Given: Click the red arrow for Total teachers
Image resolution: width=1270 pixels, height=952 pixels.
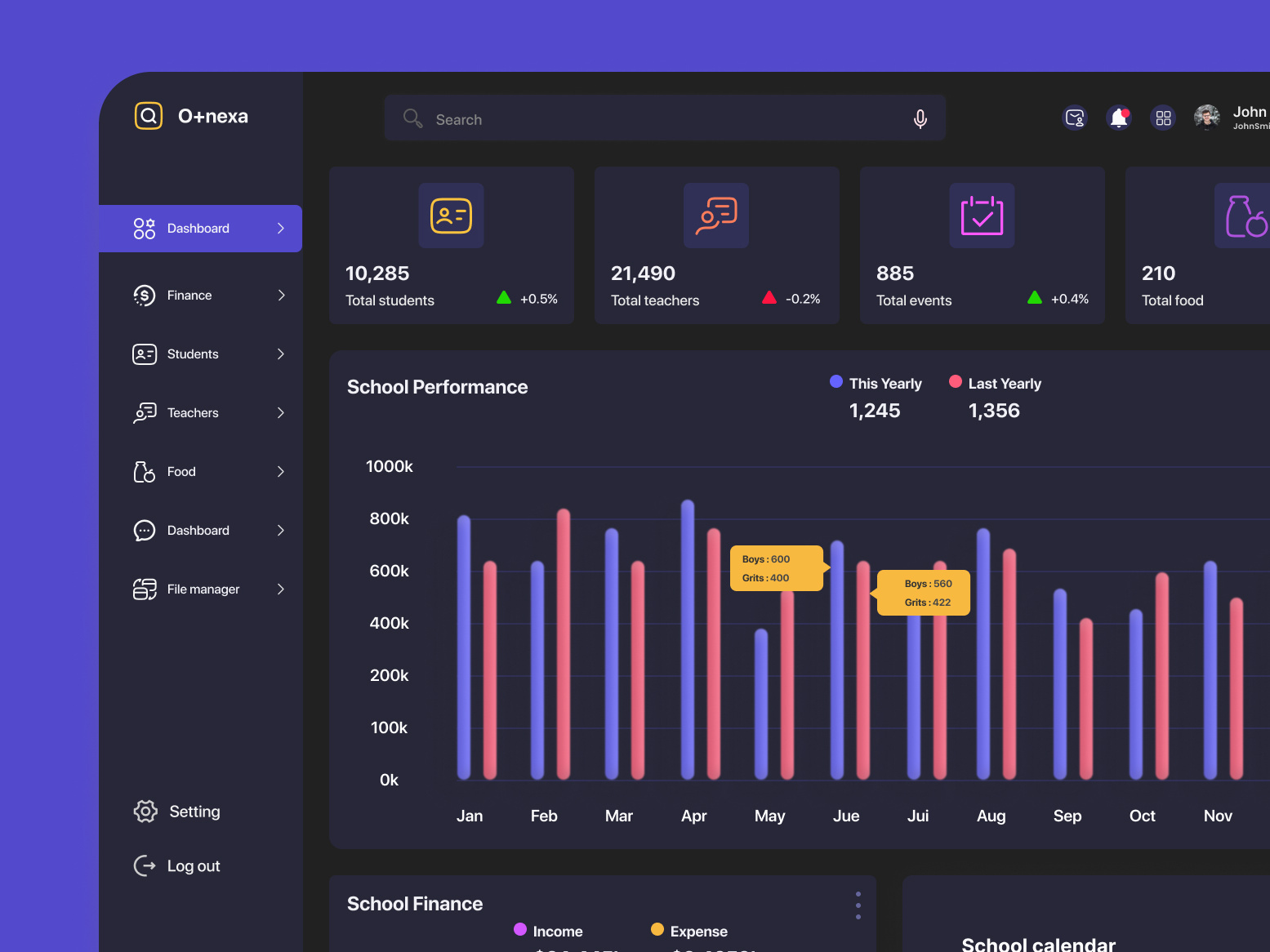Looking at the screenshot, I should pos(769,297).
